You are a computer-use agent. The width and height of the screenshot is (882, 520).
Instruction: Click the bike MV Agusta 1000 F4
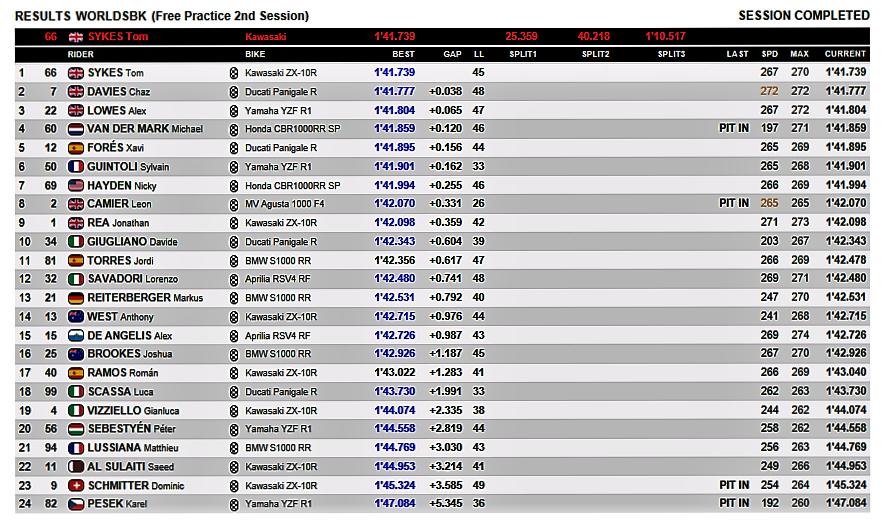tap(285, 204)
